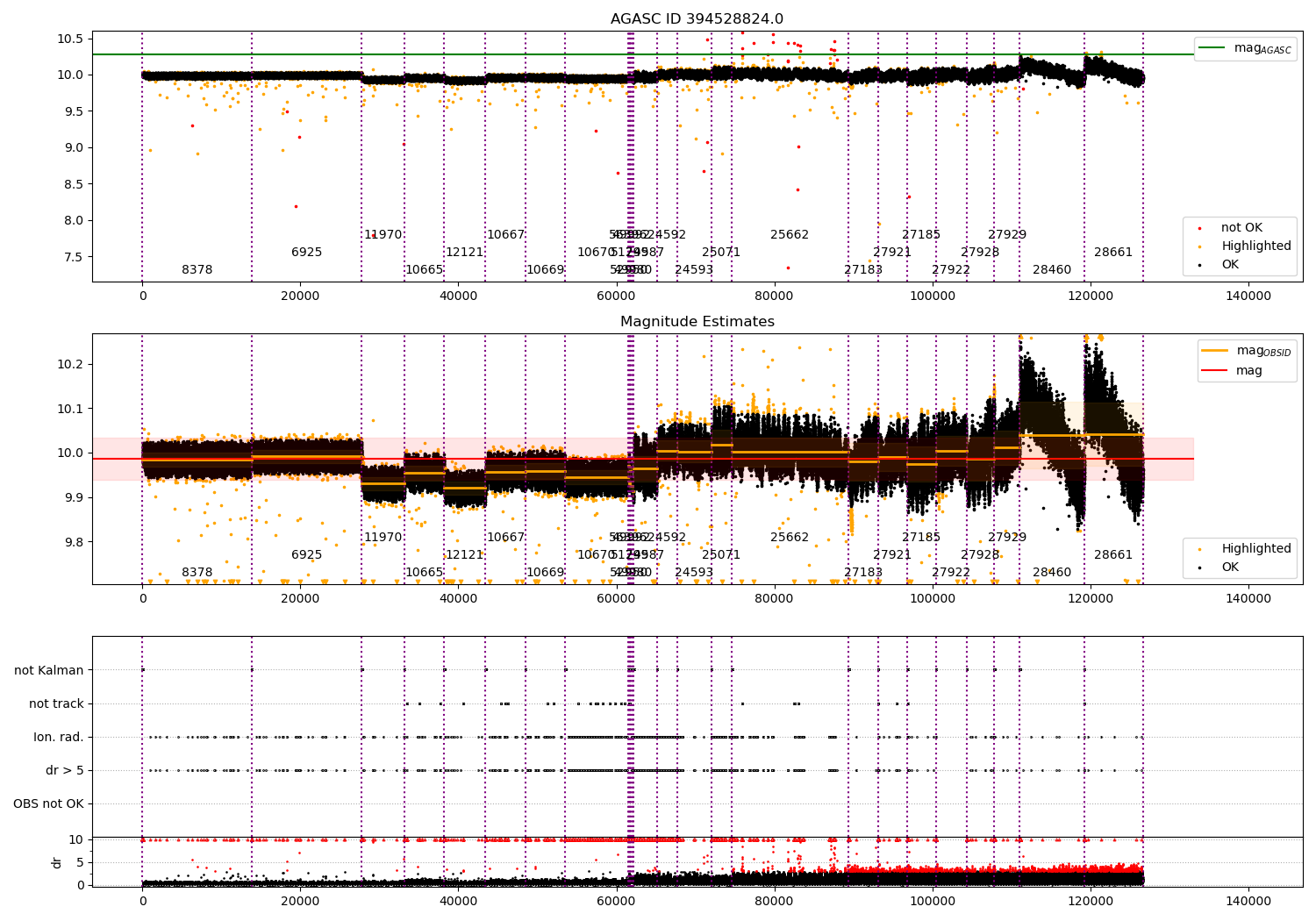The width and height of the screenshot is (1316, 921).
Task: Click OBSID label 25662 in the middle plot
Action: coord(790,538)
